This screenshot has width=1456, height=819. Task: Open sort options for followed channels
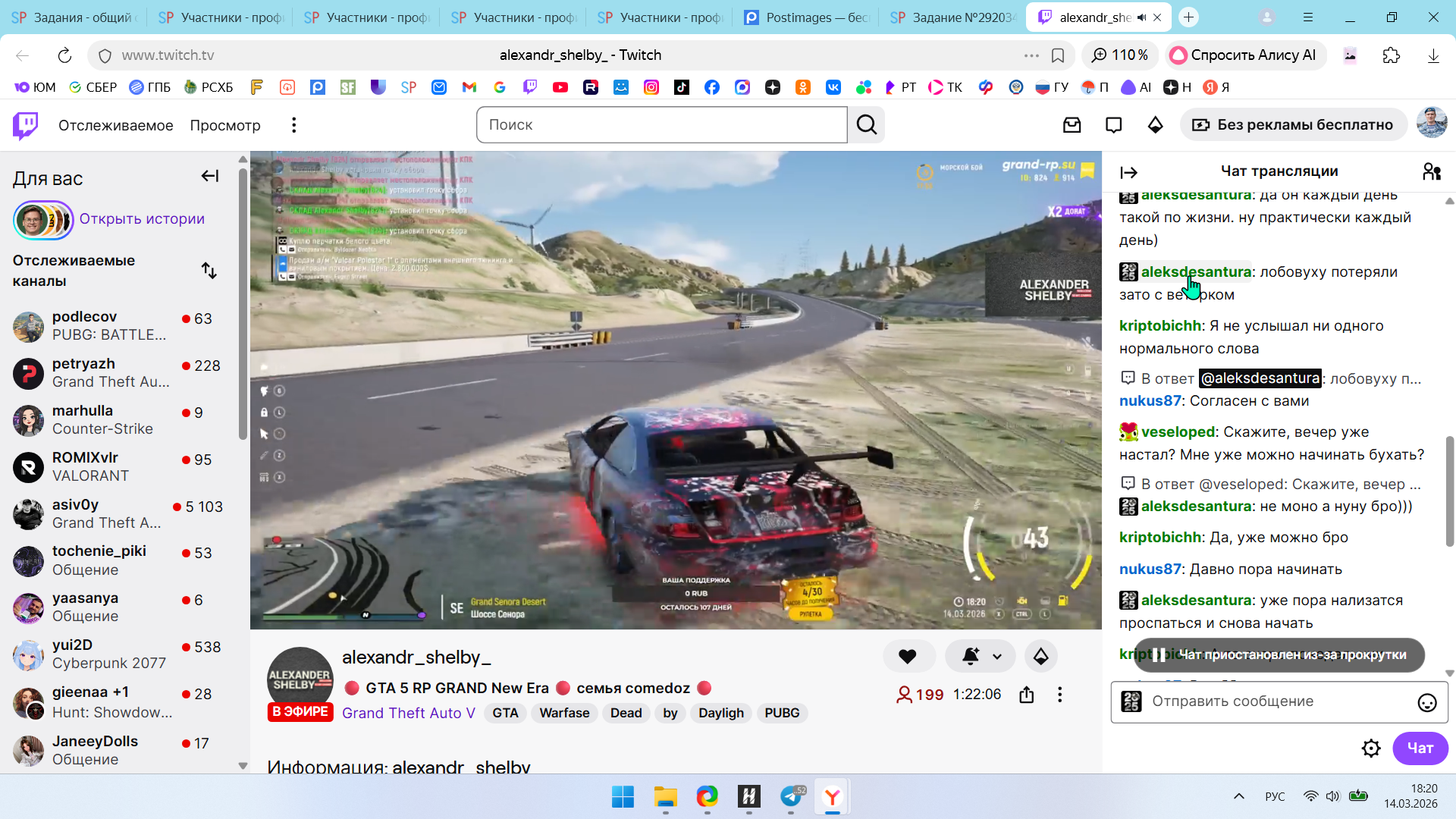[x=209, y=271]
